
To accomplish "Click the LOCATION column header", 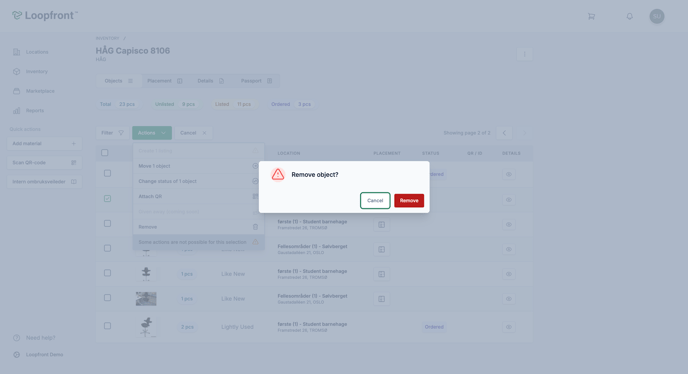I will coord(289,153).
